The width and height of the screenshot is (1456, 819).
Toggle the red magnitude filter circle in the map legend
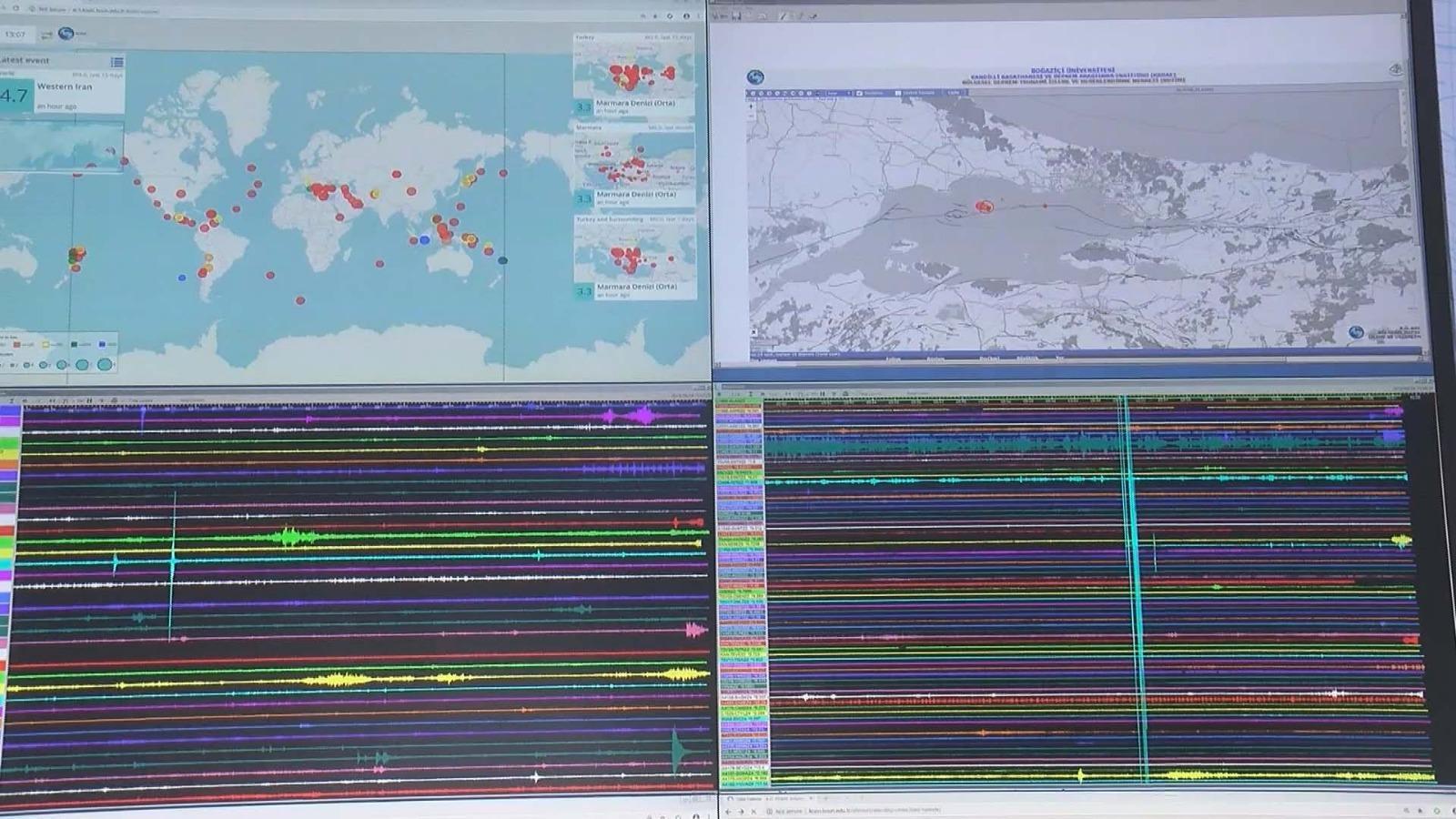[15, 344]
